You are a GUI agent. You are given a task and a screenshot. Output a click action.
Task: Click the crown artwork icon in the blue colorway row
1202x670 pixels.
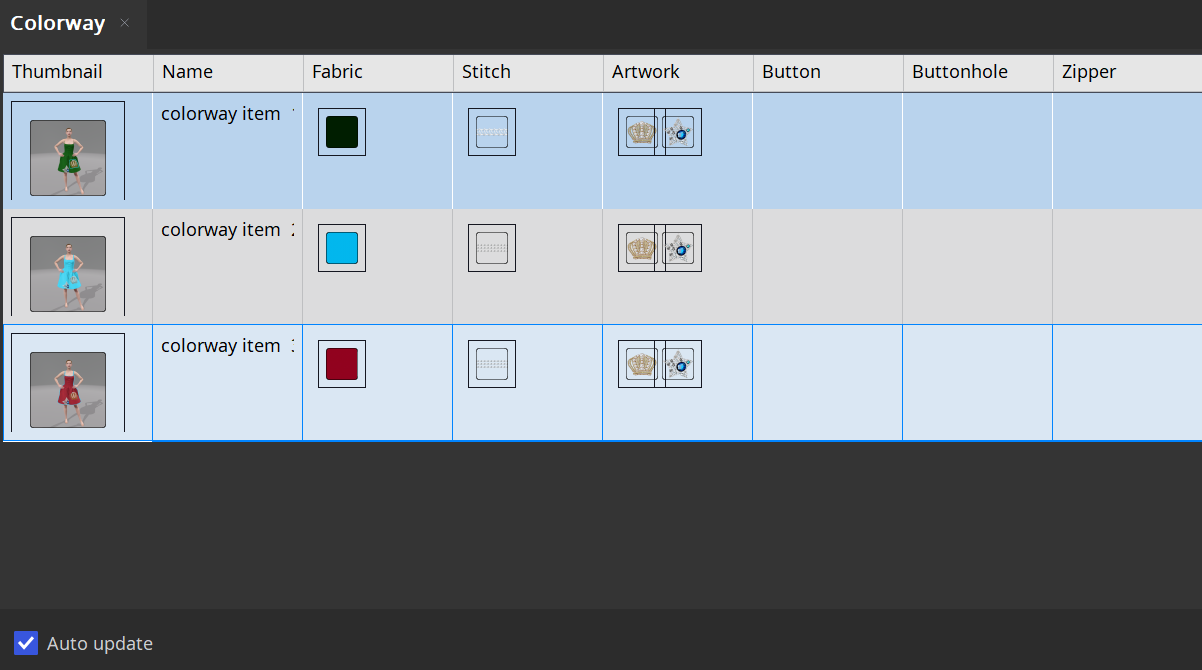pyautogui.click(x=641, y=248)
